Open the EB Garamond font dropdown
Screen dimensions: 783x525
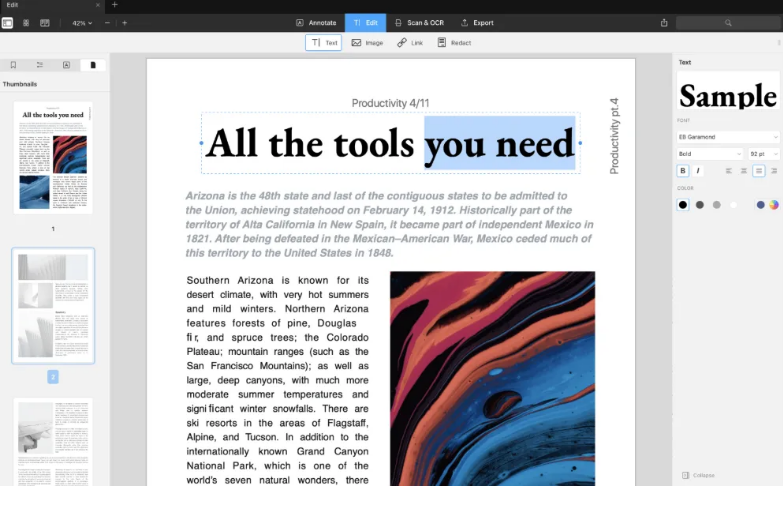point(727,137)
